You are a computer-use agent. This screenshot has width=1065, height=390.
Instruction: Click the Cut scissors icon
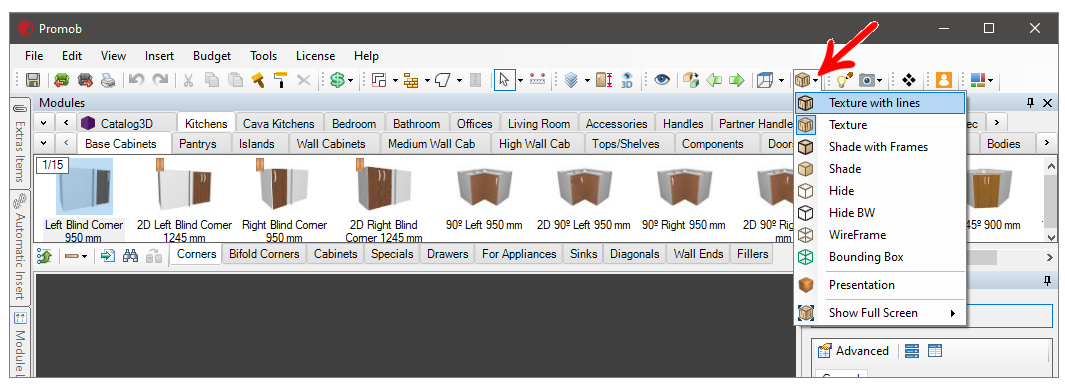coord(188,80)
